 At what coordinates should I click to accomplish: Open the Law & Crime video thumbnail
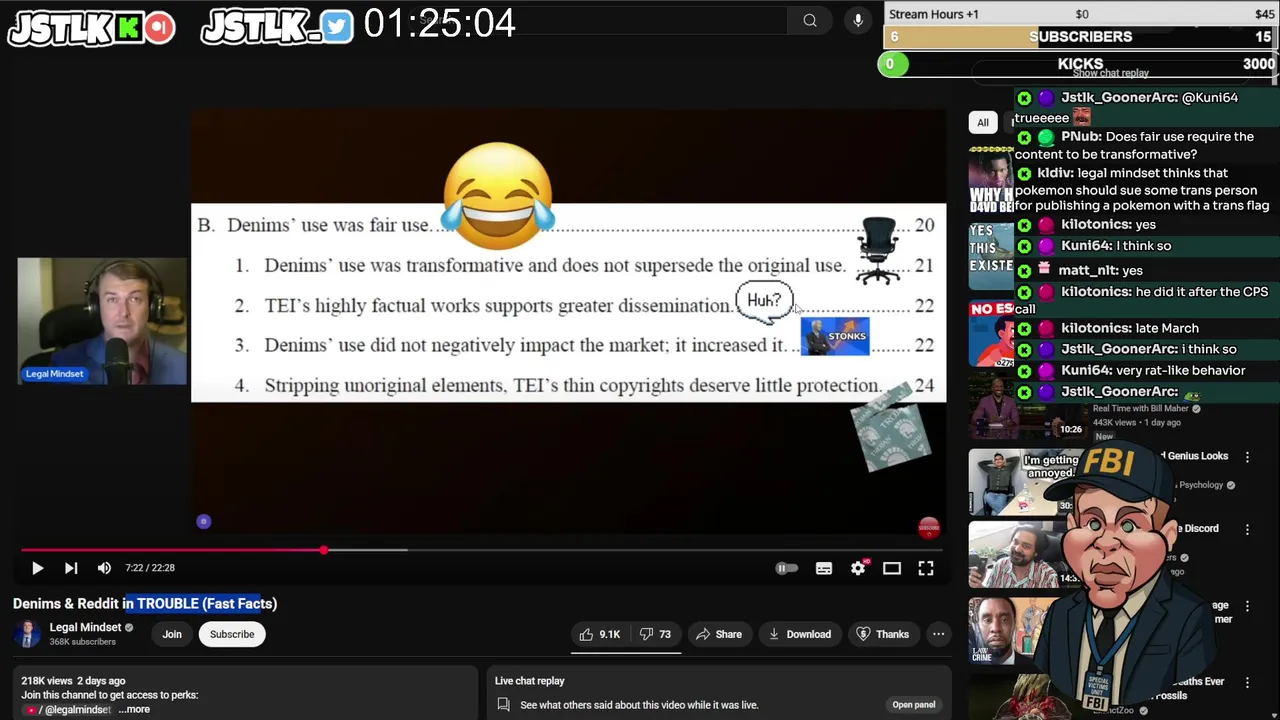(1010, 630)
